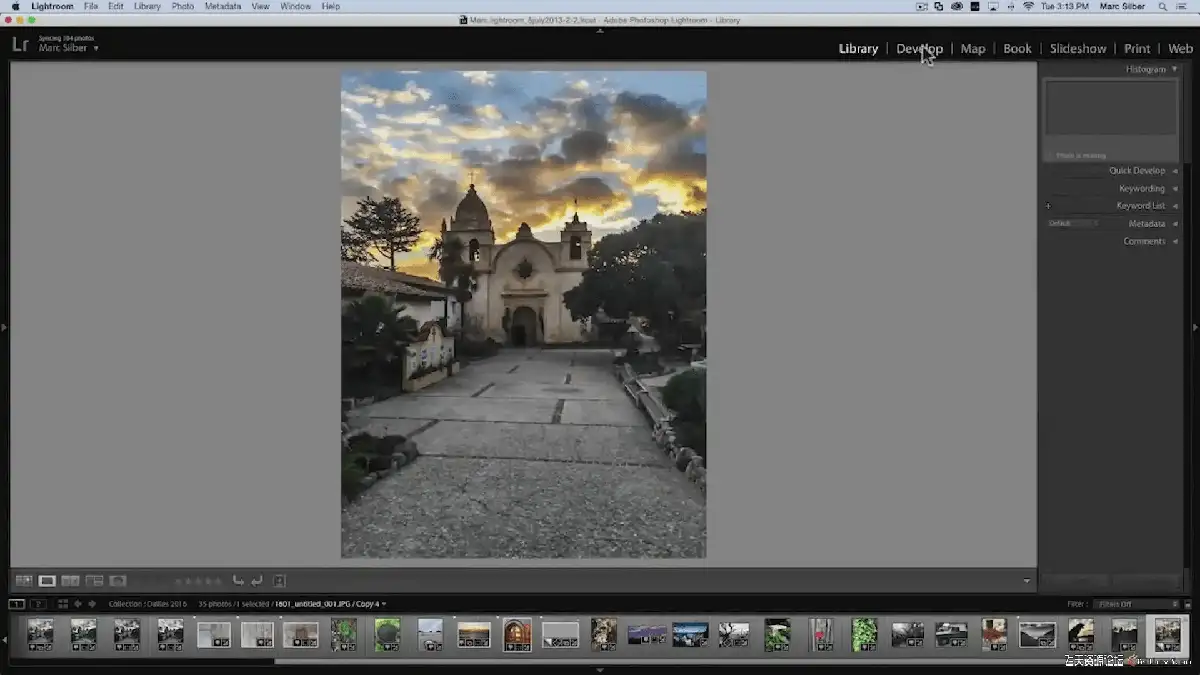Expand the Keyword List panel
The width and height of the screenshot is (1200, 675).
[1175, 206]
